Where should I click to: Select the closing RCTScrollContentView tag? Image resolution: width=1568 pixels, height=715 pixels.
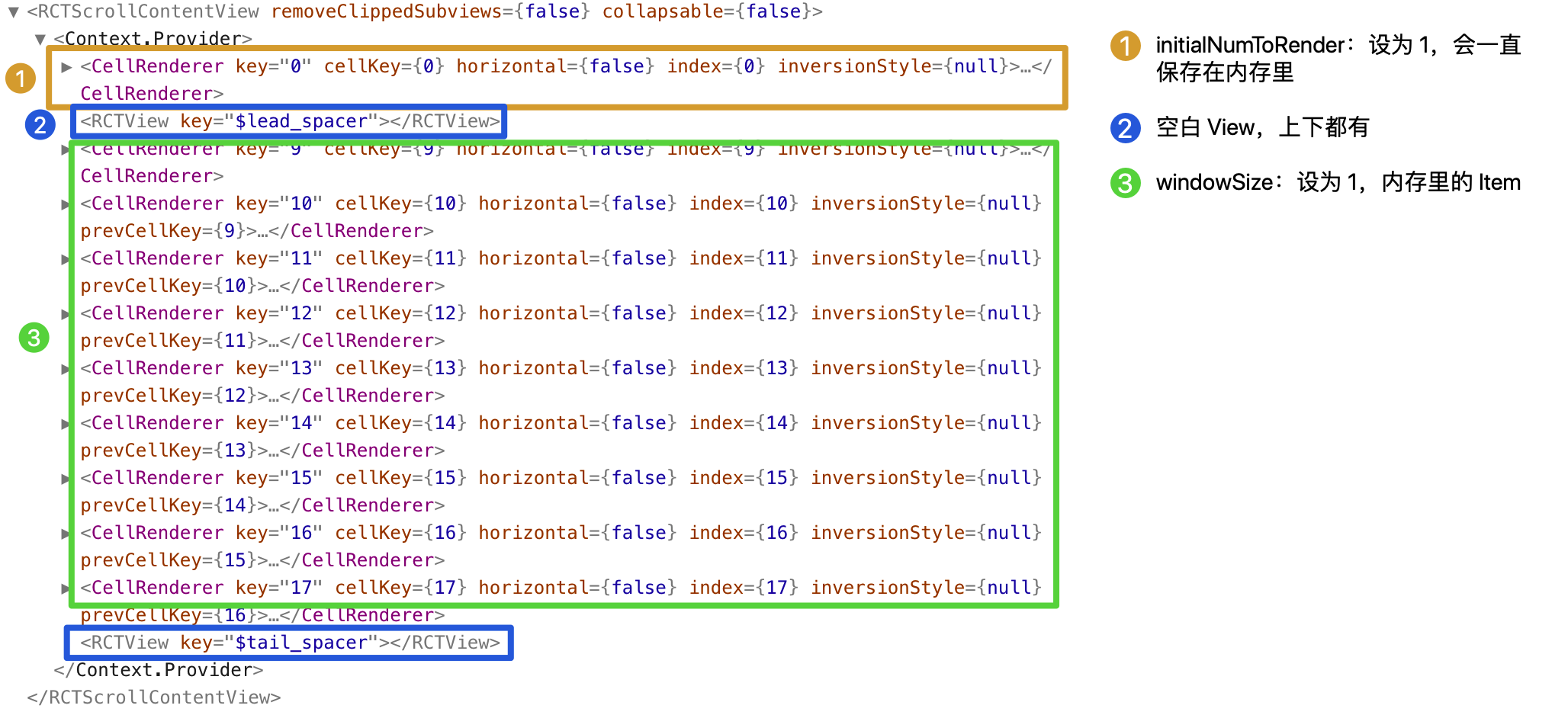click(153, 697)
